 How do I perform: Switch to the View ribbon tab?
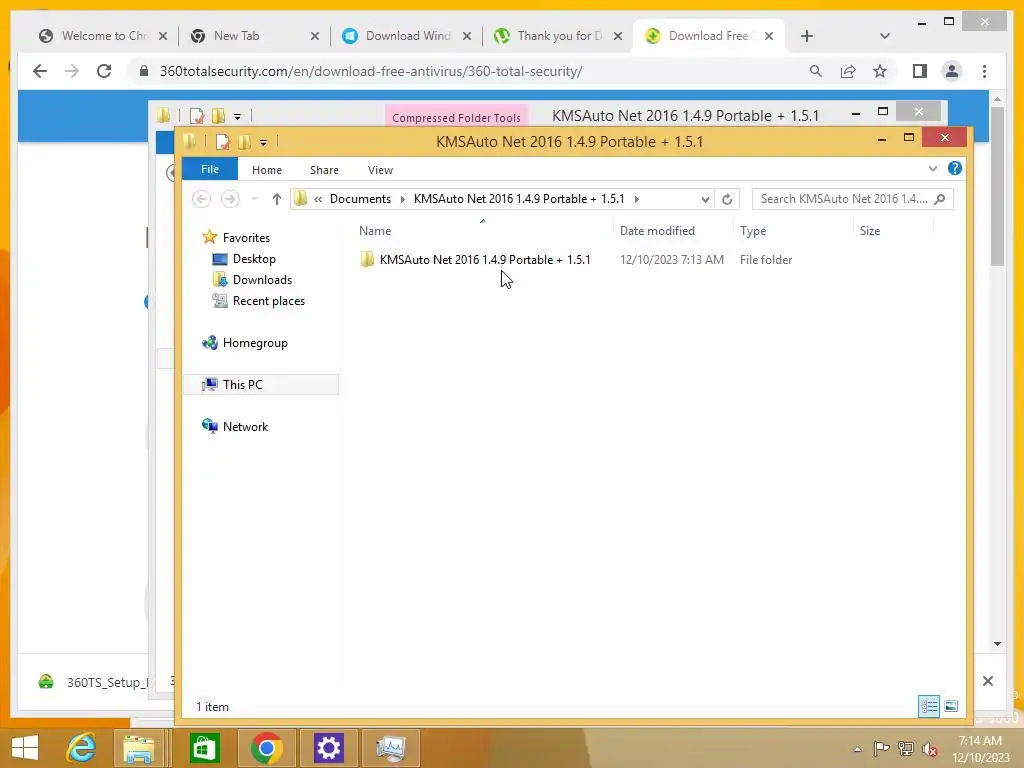pyautogui.click(x=380, y=170)
